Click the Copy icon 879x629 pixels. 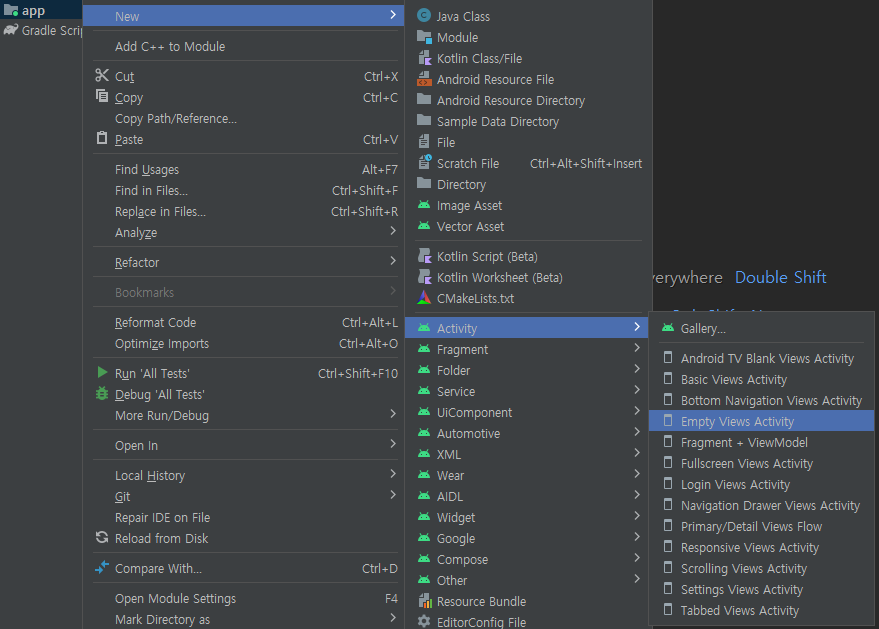pyautogui.click(x=102, y=96)
